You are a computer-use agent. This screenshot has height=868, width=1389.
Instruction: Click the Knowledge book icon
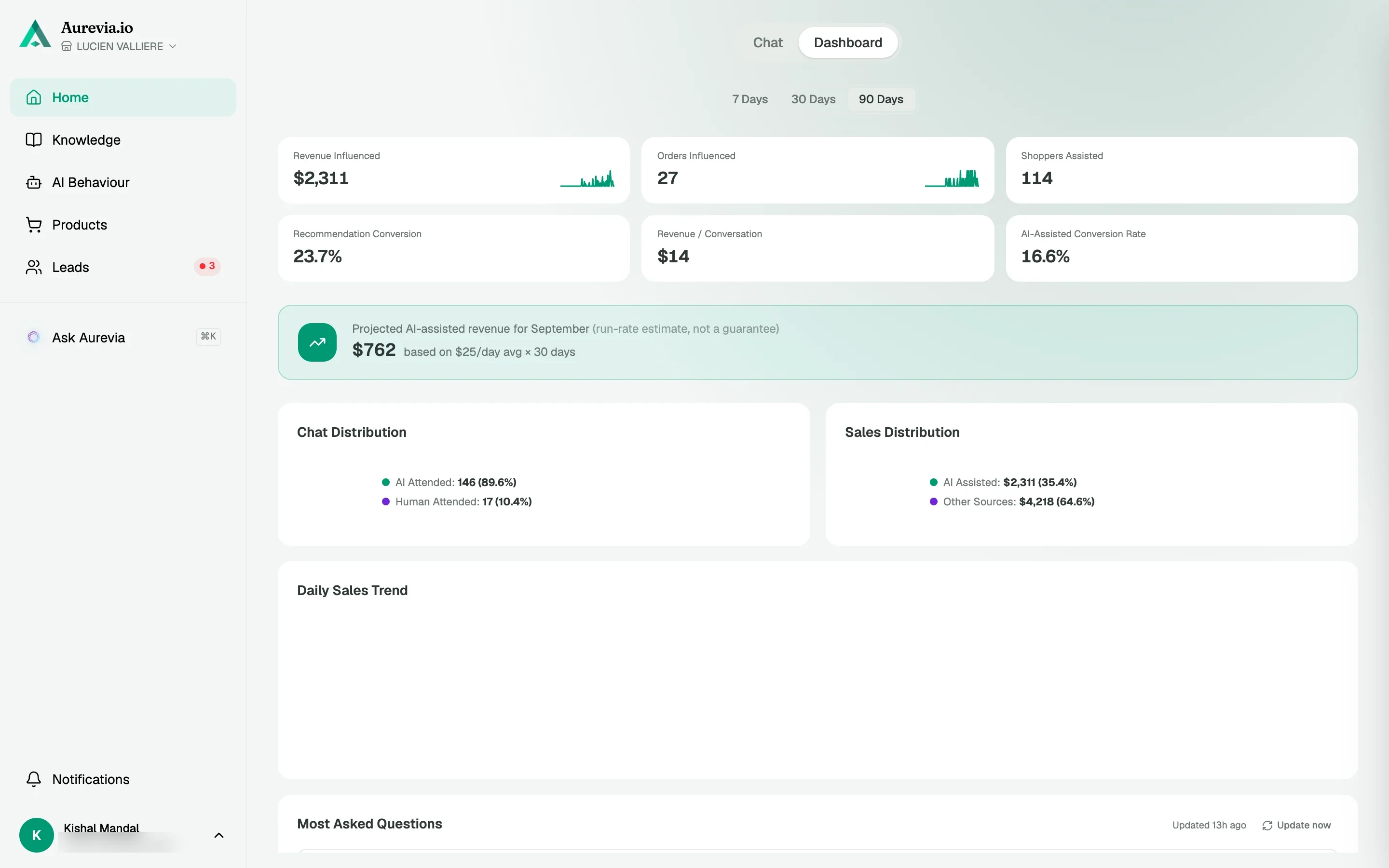[34, 140]
